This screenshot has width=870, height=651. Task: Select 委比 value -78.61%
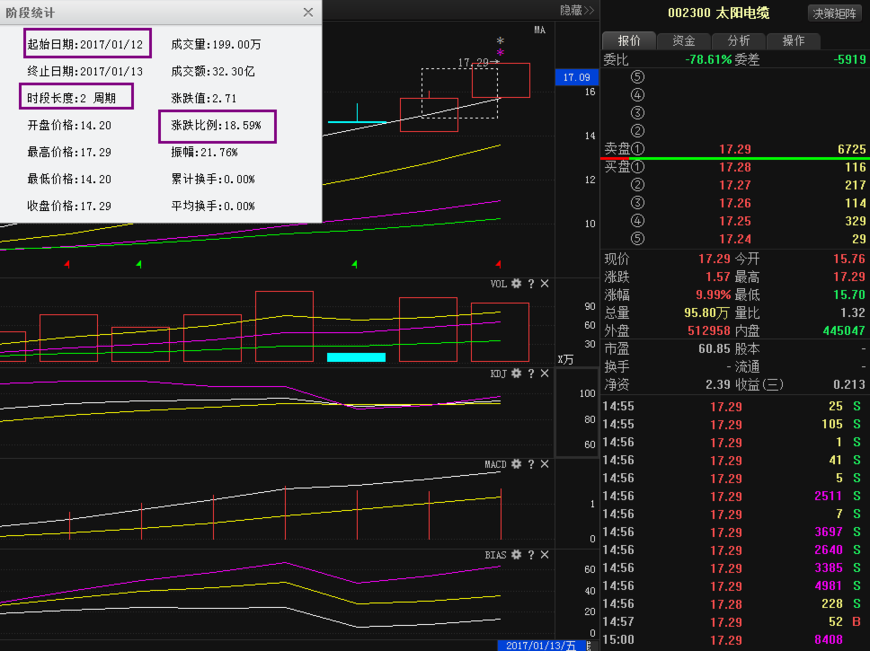[x=709, y=59]
